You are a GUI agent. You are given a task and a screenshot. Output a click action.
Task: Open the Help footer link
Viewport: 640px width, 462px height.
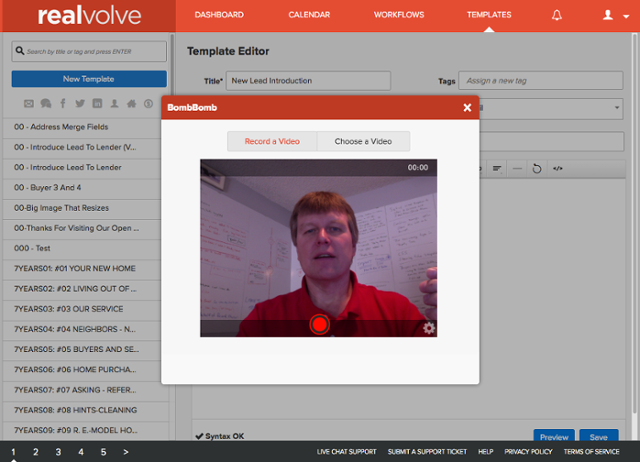coord(486,452)
